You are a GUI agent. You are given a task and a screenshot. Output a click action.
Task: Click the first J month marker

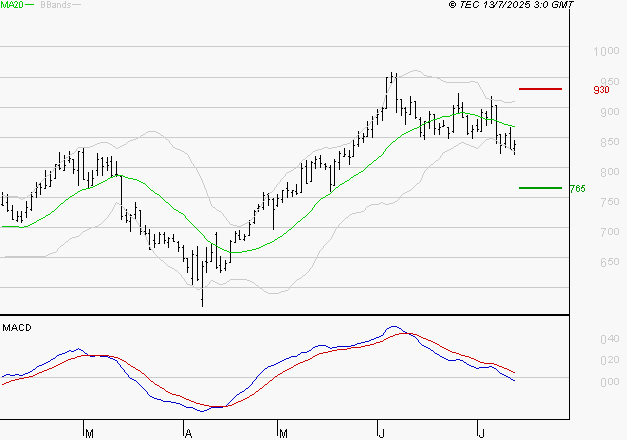(x=381, y=433)
